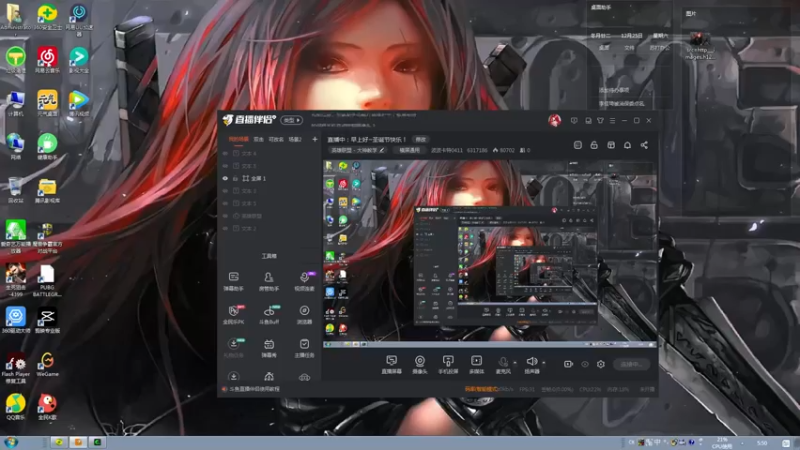The image size is (800, 450).
Task: Switch to the second scene tab
Action: (x=259, y=139)
